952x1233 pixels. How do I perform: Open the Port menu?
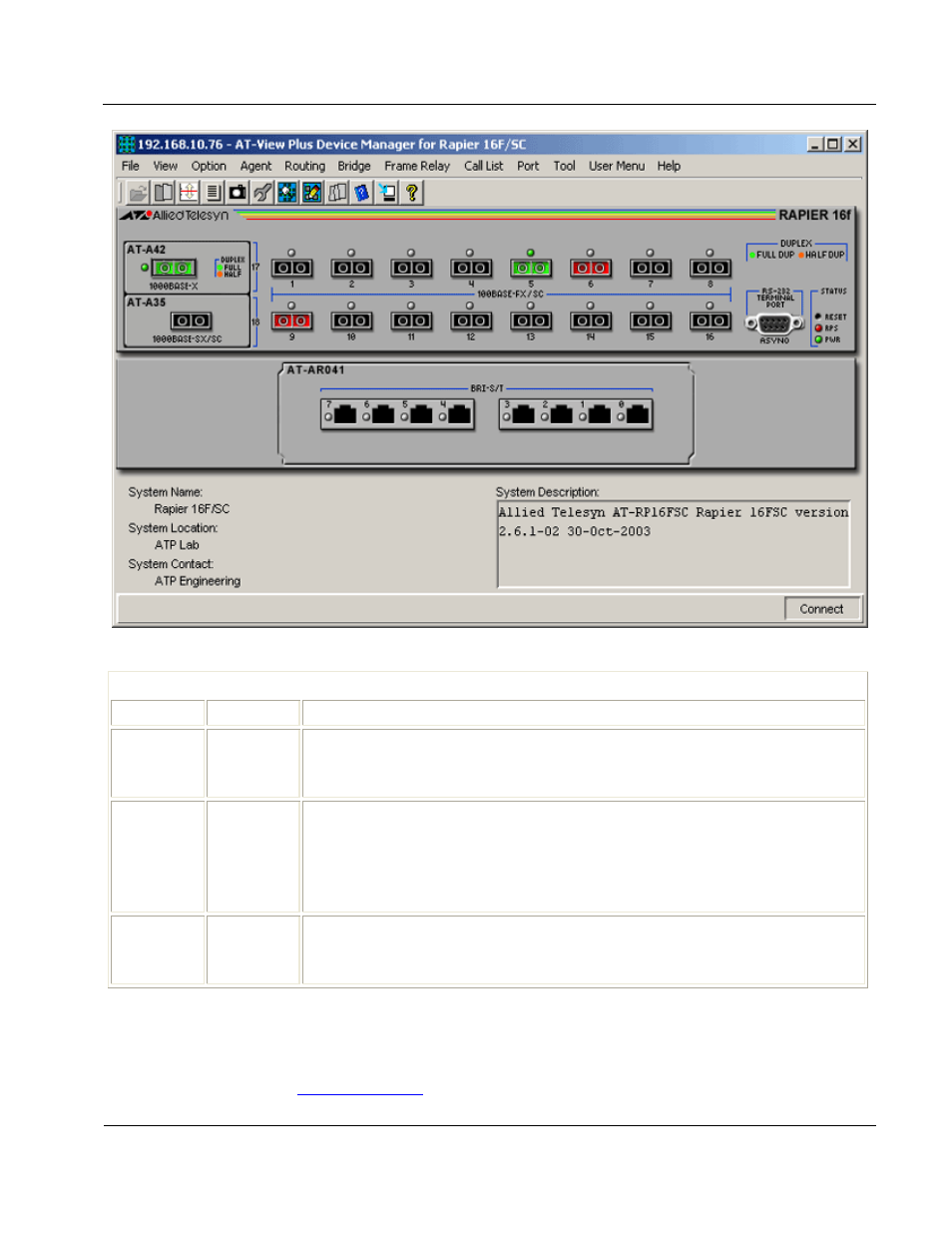coord(528,166)
